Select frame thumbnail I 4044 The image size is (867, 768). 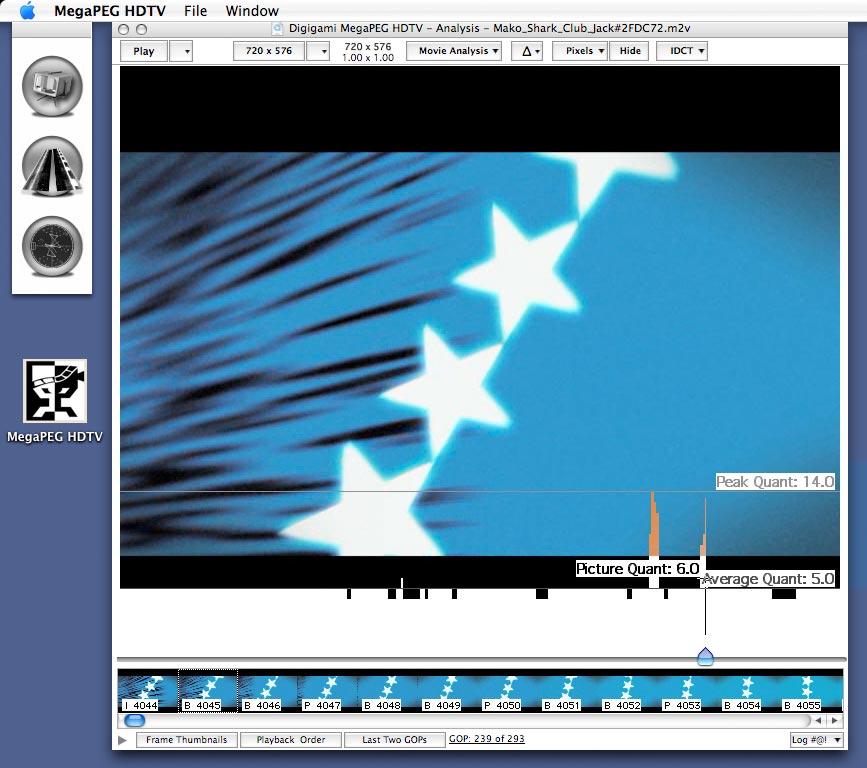pyautogui.click(x=147, y=691)
